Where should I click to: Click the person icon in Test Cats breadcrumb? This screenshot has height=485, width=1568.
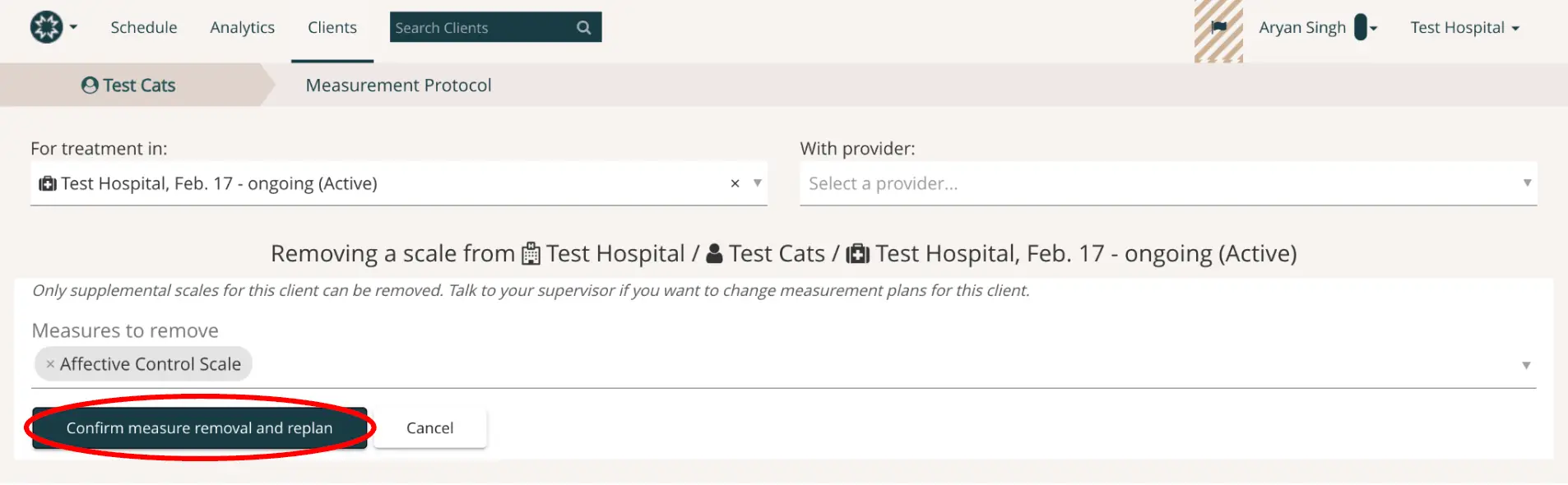pos(92,85)
